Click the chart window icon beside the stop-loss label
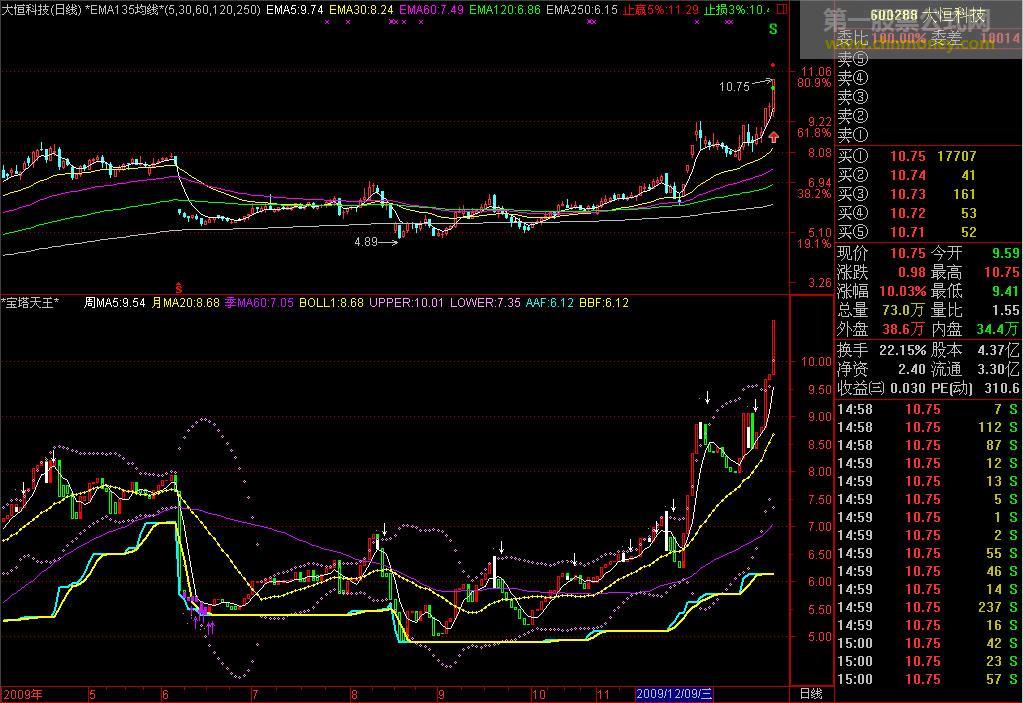Image resolution: width=1023 pixels, height=703 pixels. tap(782, 9)
